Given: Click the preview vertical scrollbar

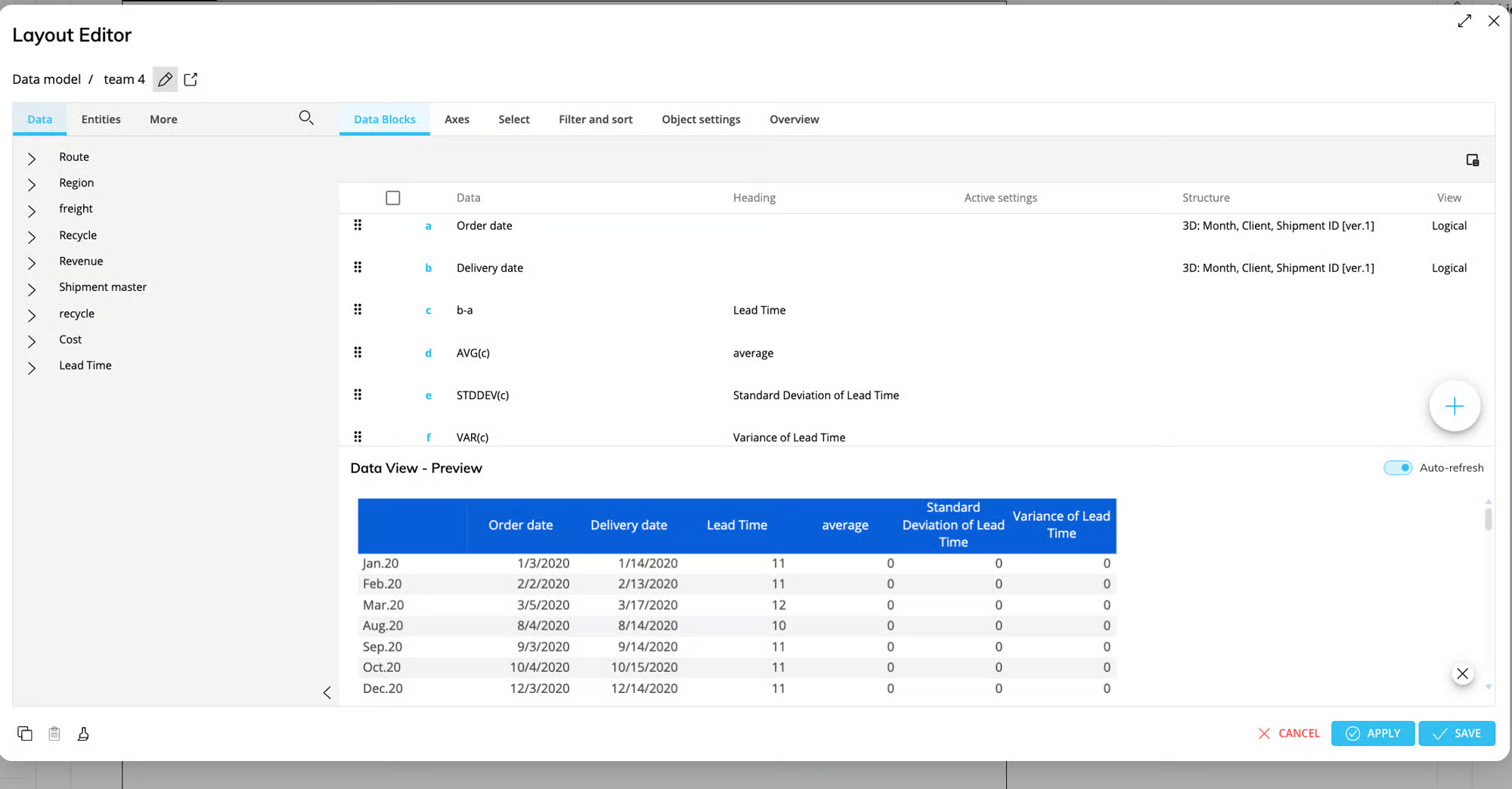Looking at the screenshot, I should pos(1488,519).
